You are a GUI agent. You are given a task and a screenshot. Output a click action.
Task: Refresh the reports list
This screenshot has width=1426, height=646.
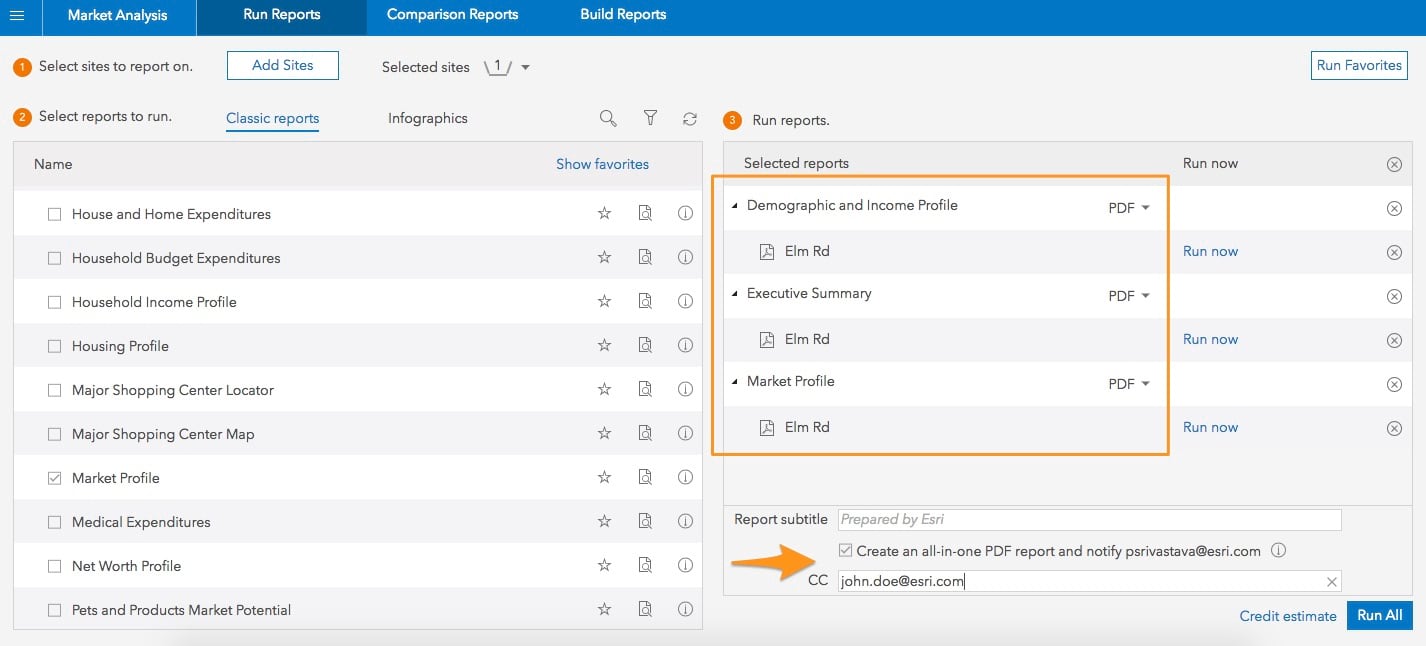coord(690,118)
